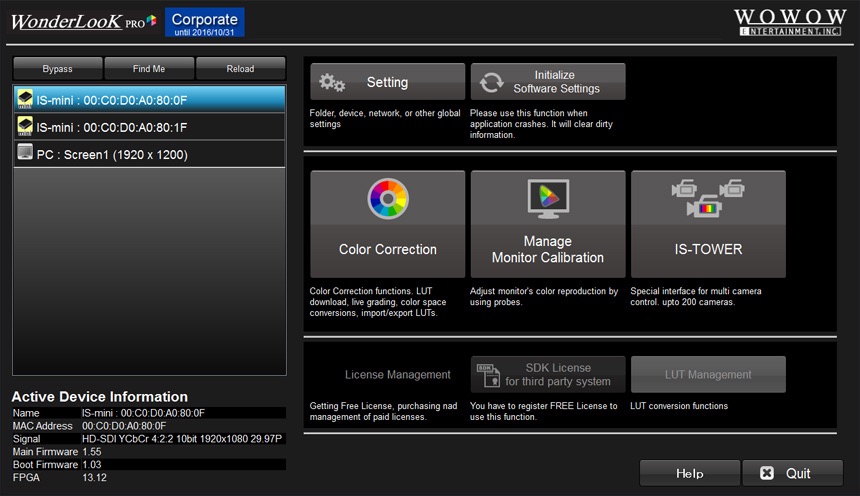The width and height of the screenshot is (860, 496).
Task: Click MAC Address value 00:C0:D0:A0:80:0F
Action: tap(124, 426)
